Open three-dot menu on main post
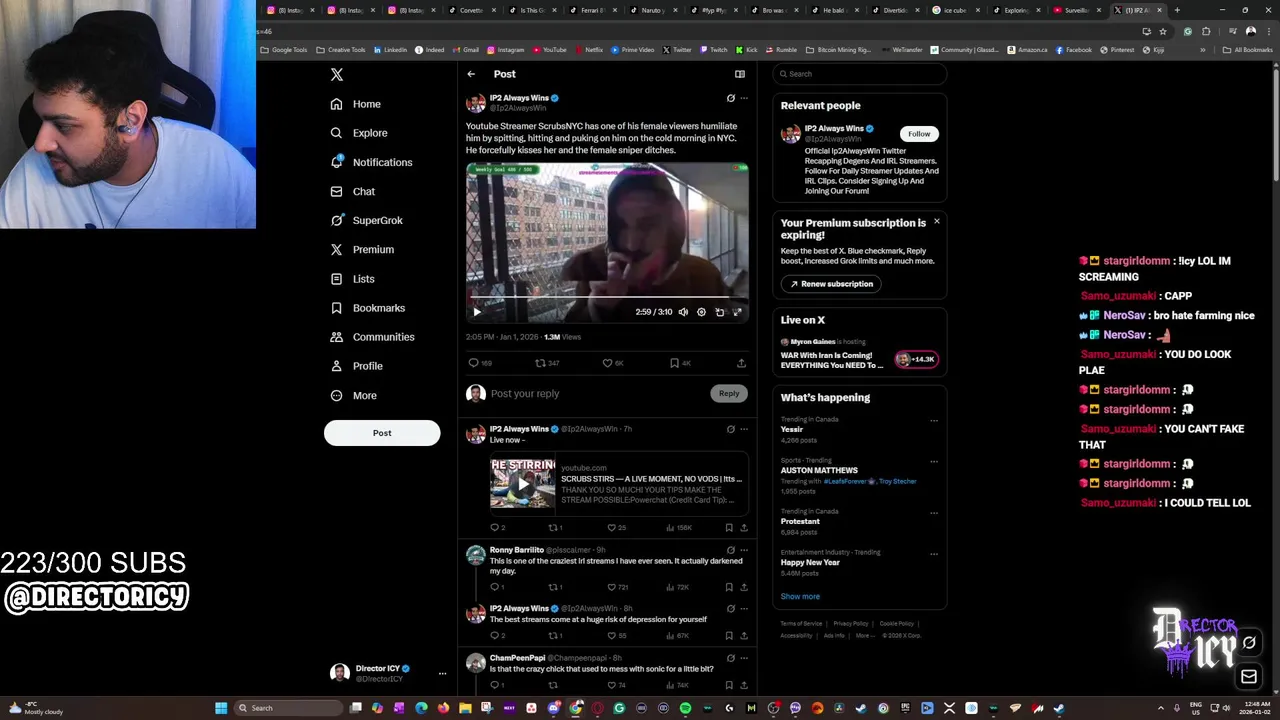 click(x=744, y=98)
